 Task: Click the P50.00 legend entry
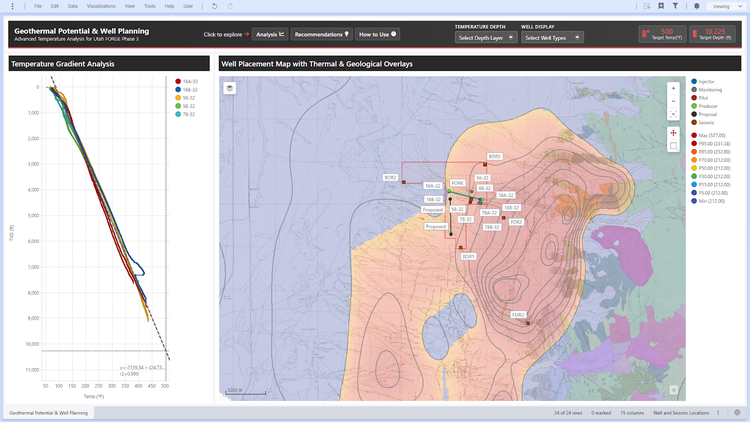pos(711,168)
